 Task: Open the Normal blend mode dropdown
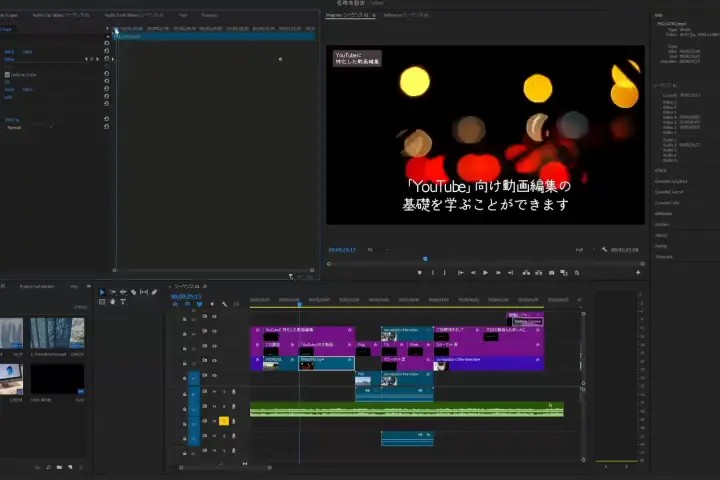29,127
